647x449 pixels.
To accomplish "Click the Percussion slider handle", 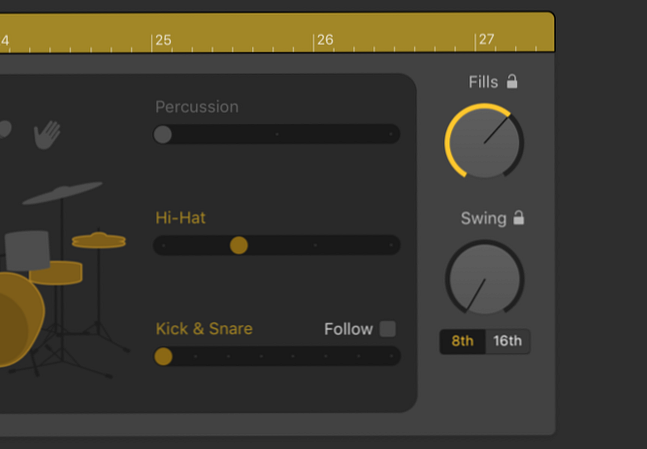I will click(x=163, y=134).
